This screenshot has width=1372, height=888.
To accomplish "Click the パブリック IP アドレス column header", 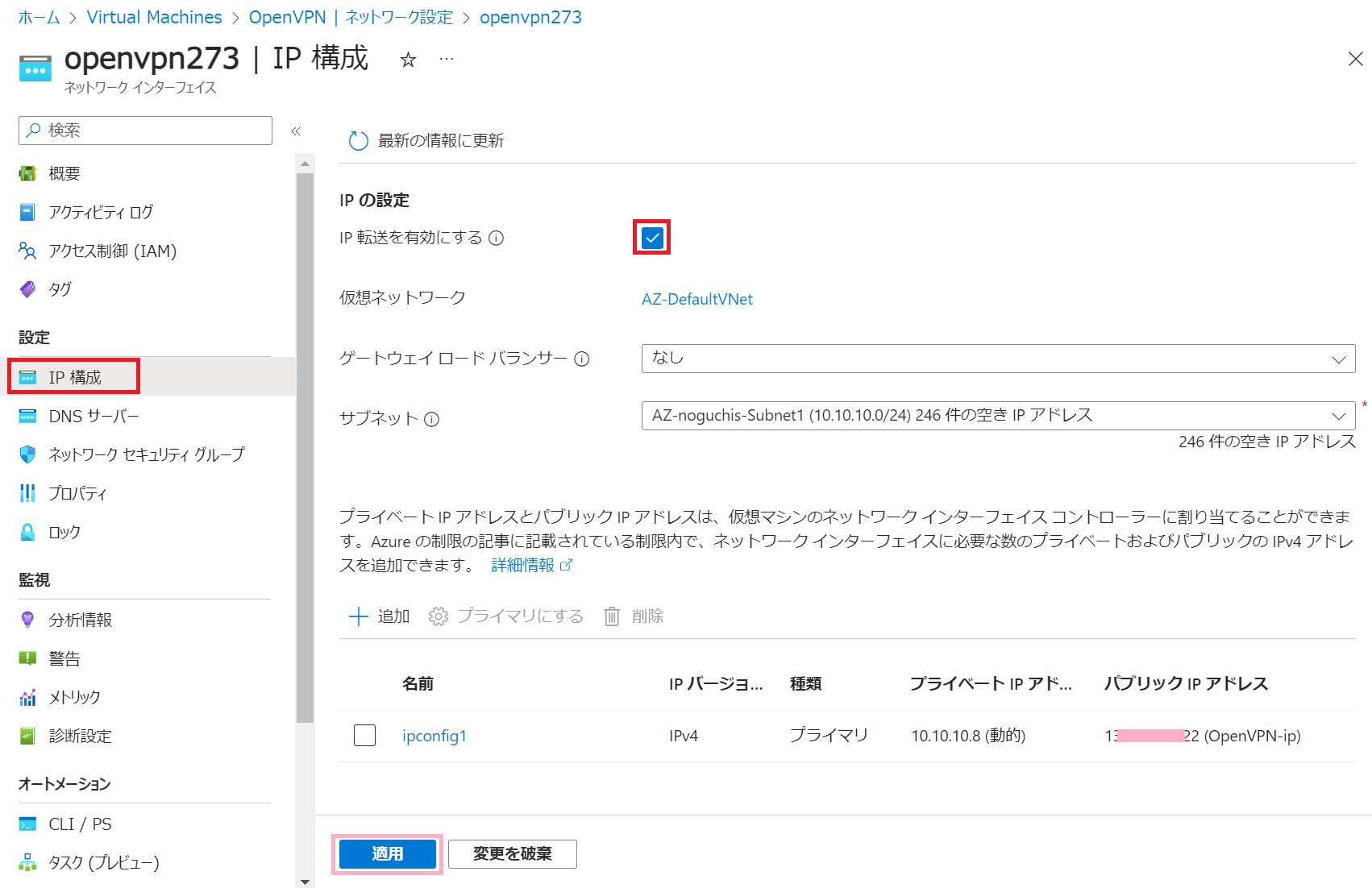I will point(1186,684).
